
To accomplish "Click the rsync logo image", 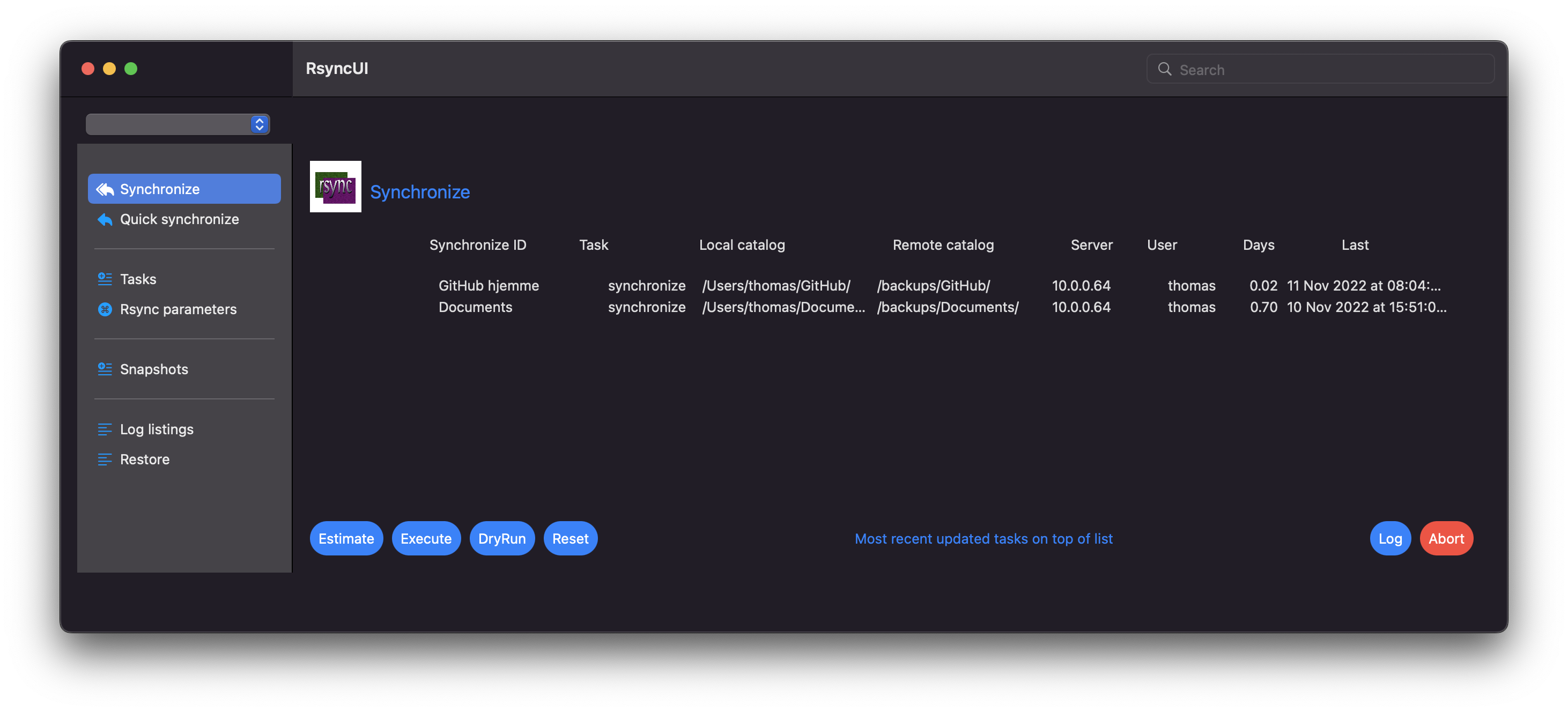I will [335, 187].
